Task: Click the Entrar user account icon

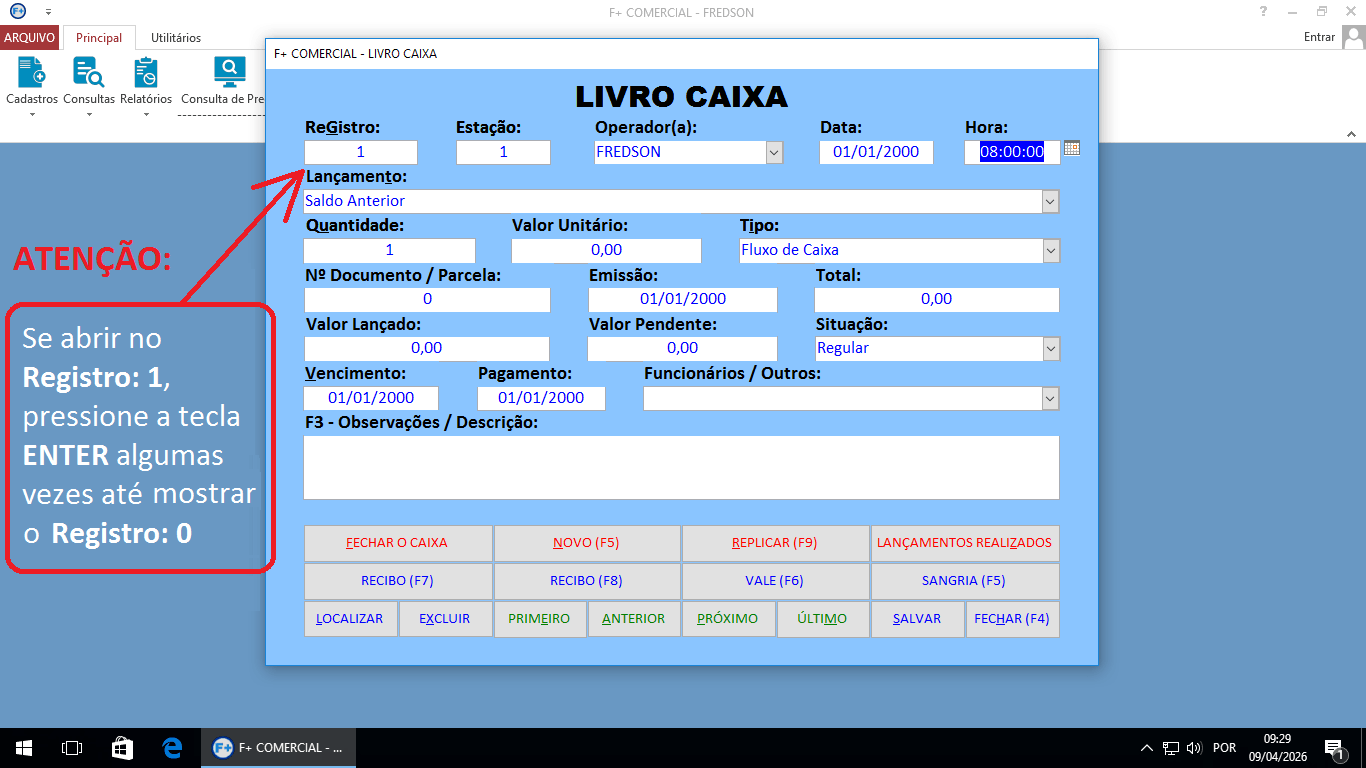Action: [x=1354, y=36]
